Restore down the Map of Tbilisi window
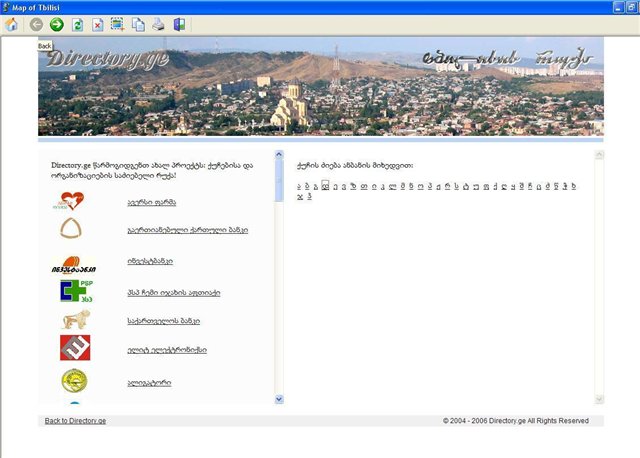 [631, 7]
